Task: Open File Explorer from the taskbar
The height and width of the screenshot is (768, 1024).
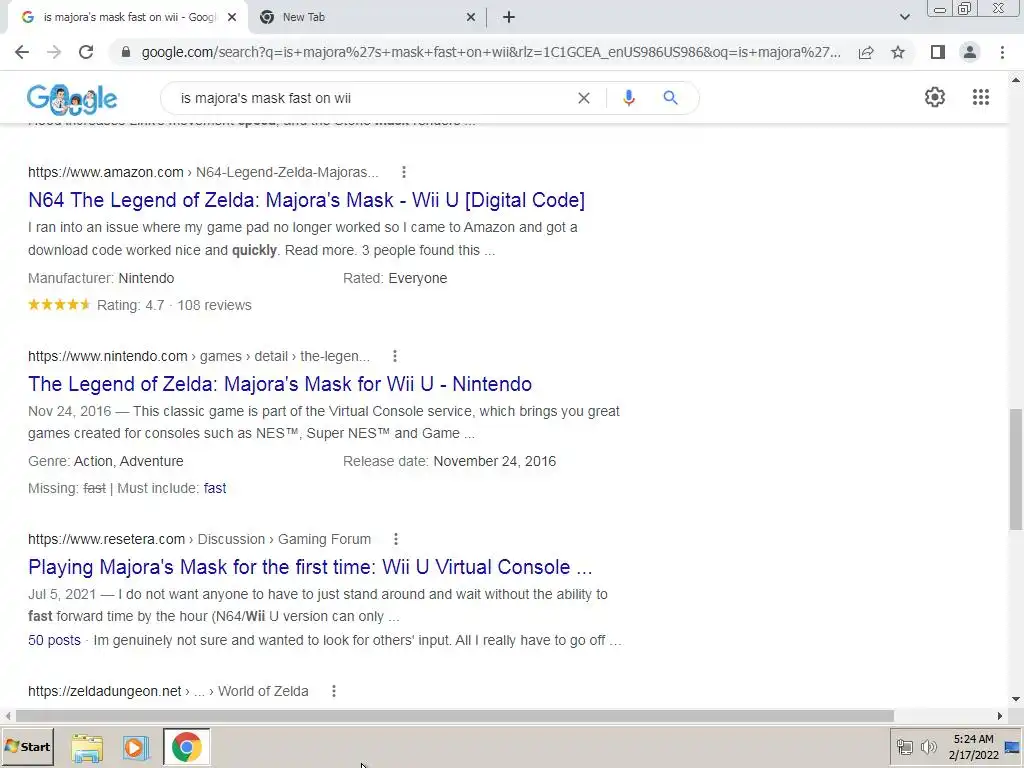Action: point(87,747)
